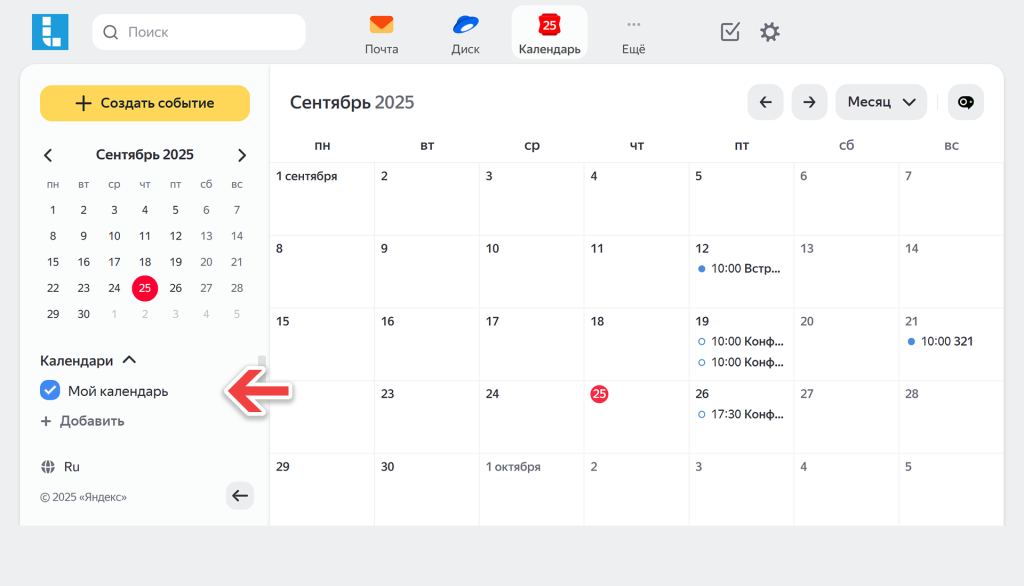Screen dimensions: 1024x586
Task: Show previous month in mini calendar
Action: tap(48, 155)
